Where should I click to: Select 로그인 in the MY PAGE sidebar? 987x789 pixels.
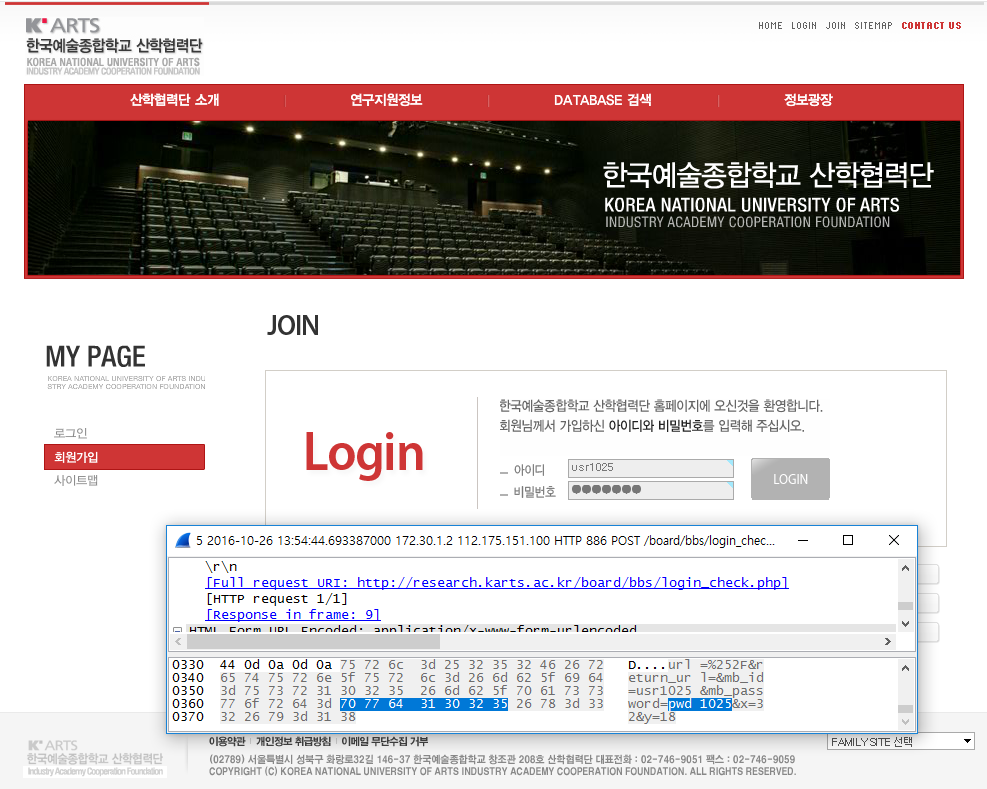[70, 433]
